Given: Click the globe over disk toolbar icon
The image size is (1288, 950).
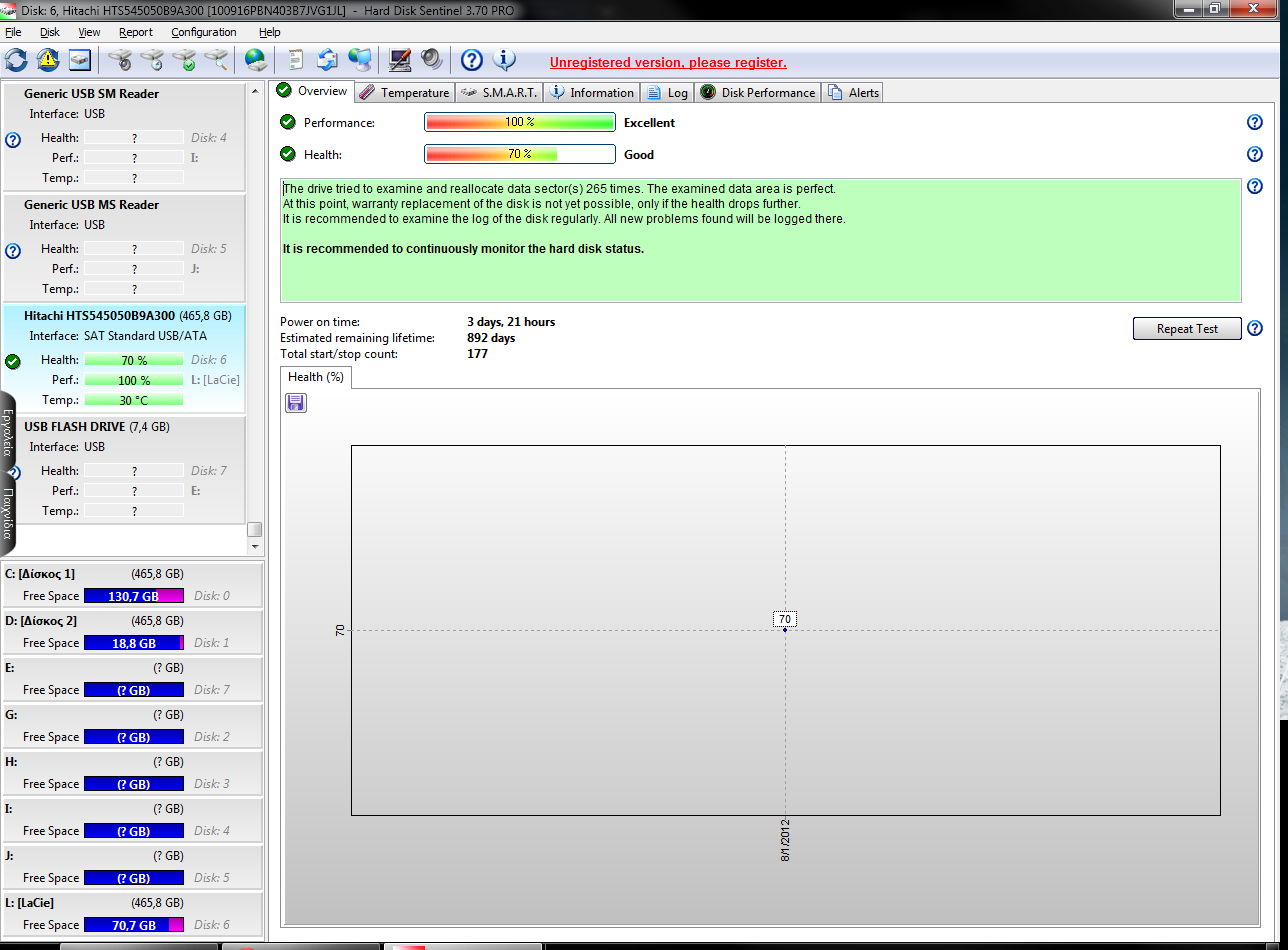Looking at the screenshot, I should [256, 60].
